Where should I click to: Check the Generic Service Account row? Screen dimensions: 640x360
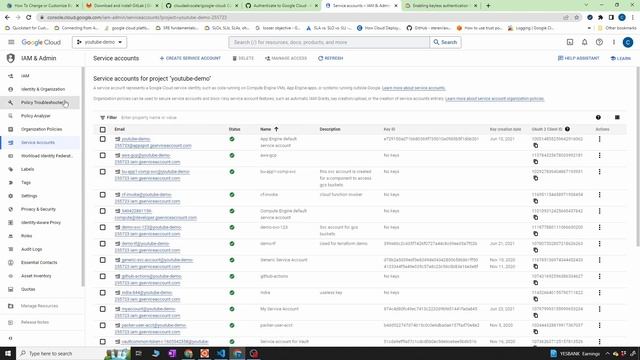pos(102,260)
